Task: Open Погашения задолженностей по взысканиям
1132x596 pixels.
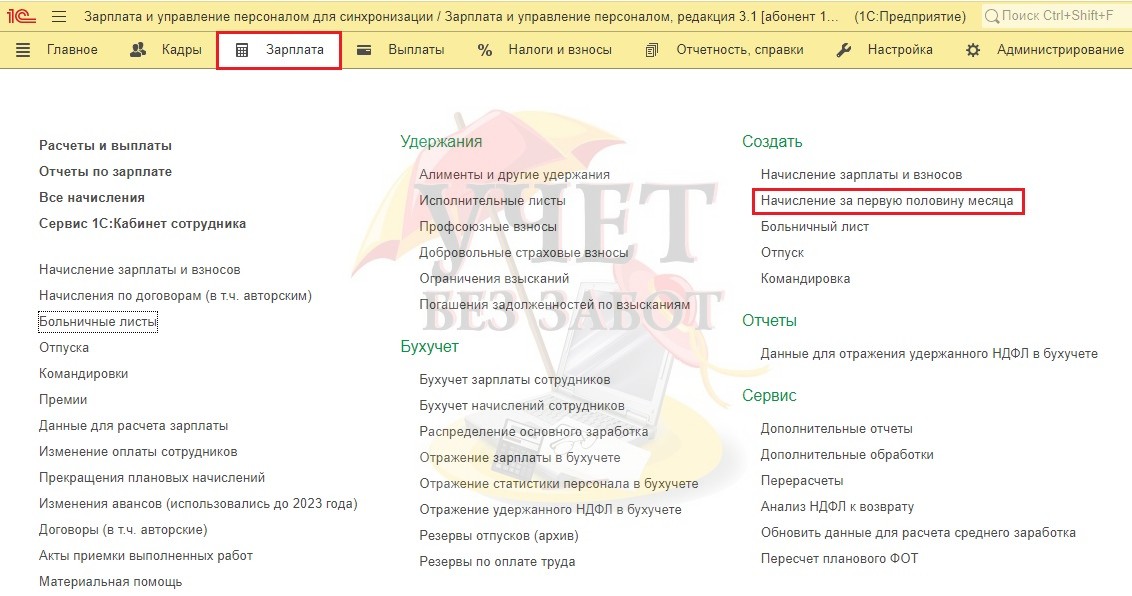Action: 554,304
